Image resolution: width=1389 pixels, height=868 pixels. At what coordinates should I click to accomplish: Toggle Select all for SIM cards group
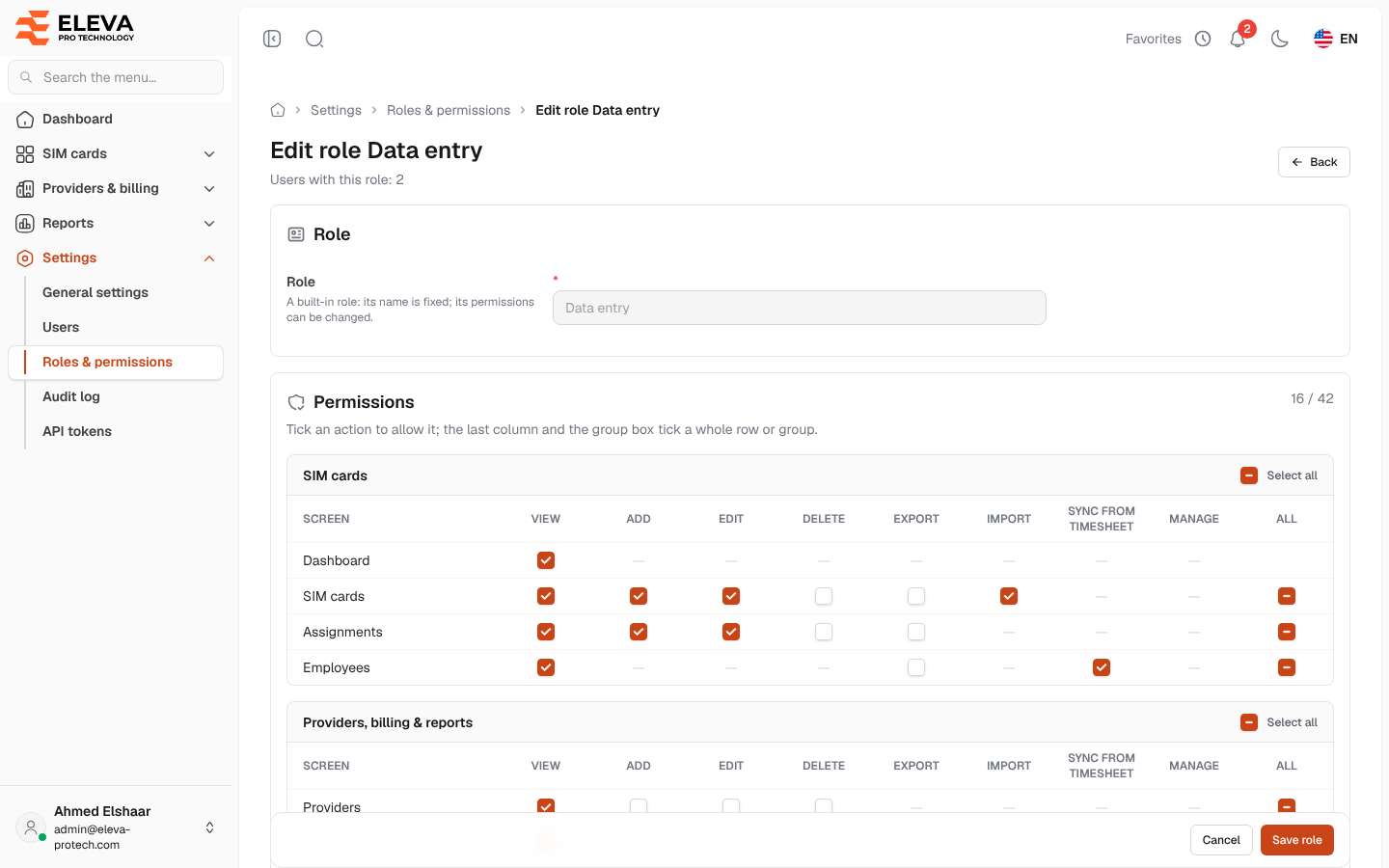point(1249,475)
